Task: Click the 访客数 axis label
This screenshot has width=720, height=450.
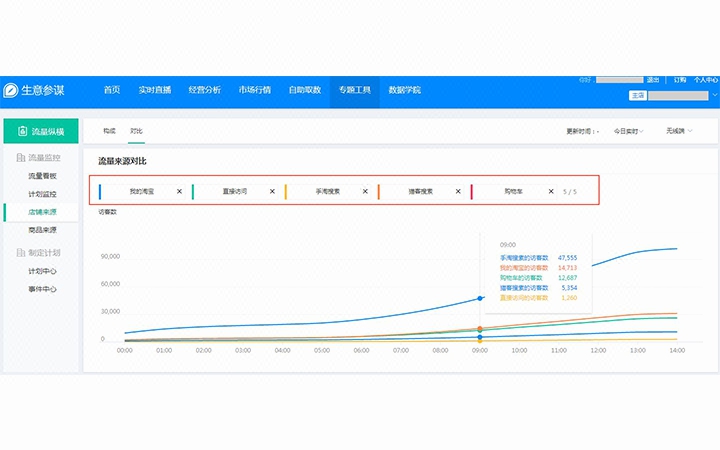Action: pyautogui.click(x=107, y=212)
